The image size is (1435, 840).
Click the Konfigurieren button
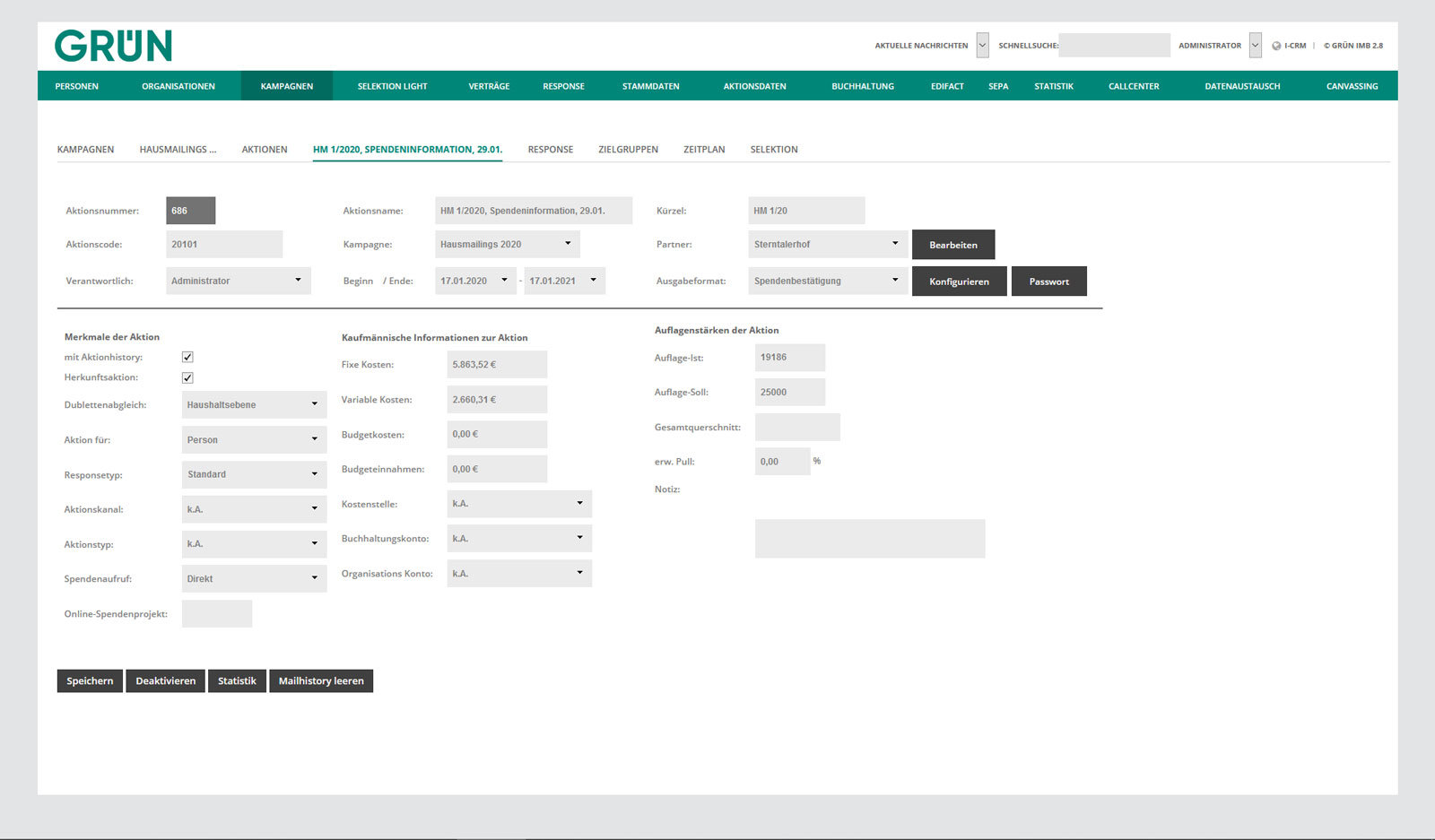click(960, 281)
